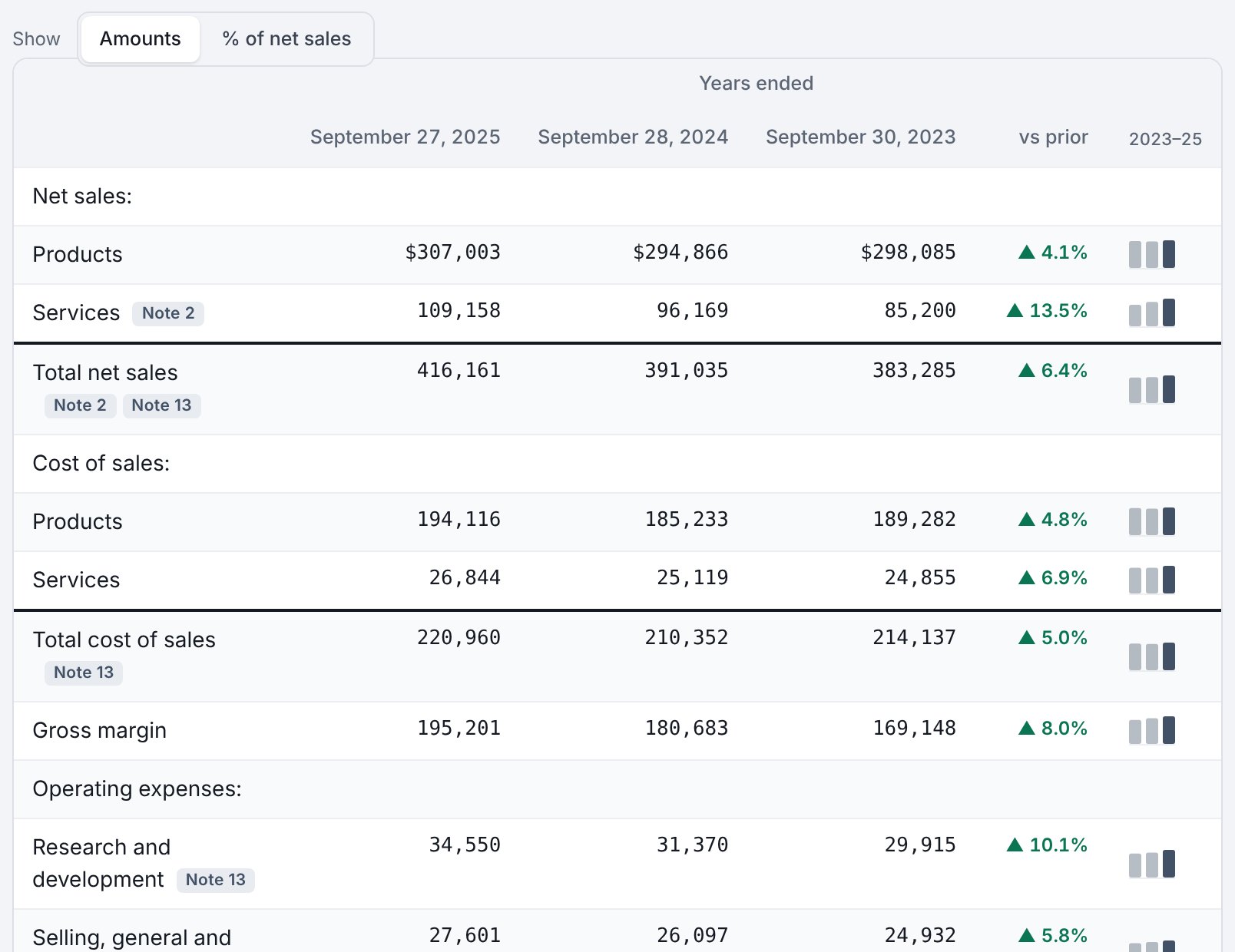Click the 5.8% change for Selling, general row
The height and width of the screenshot is (952, 1235).
tap(1052, 936)
